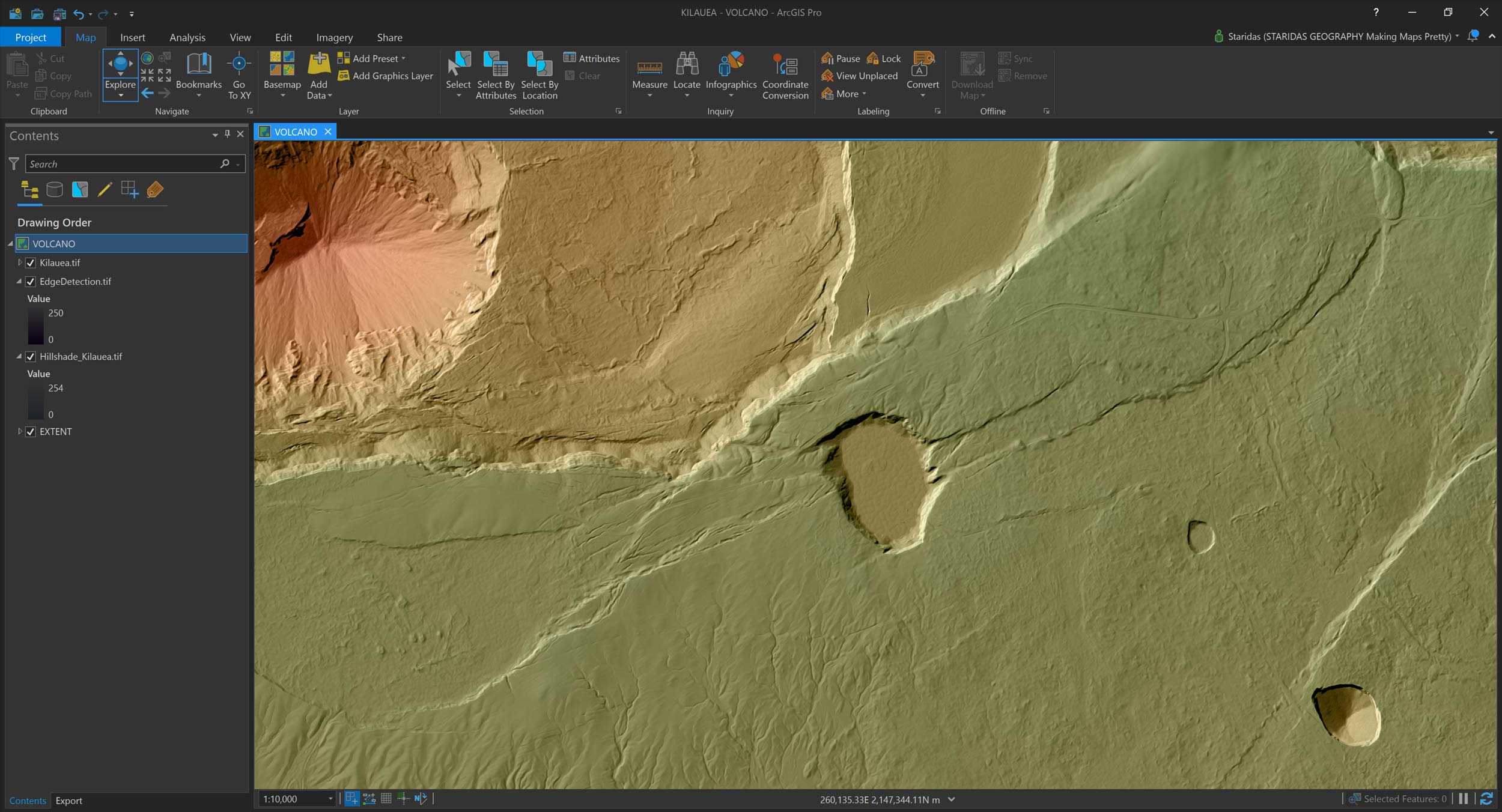Open the Measure tool
The width and height of the screenshot is (1502, 812).
click(649, 67)
